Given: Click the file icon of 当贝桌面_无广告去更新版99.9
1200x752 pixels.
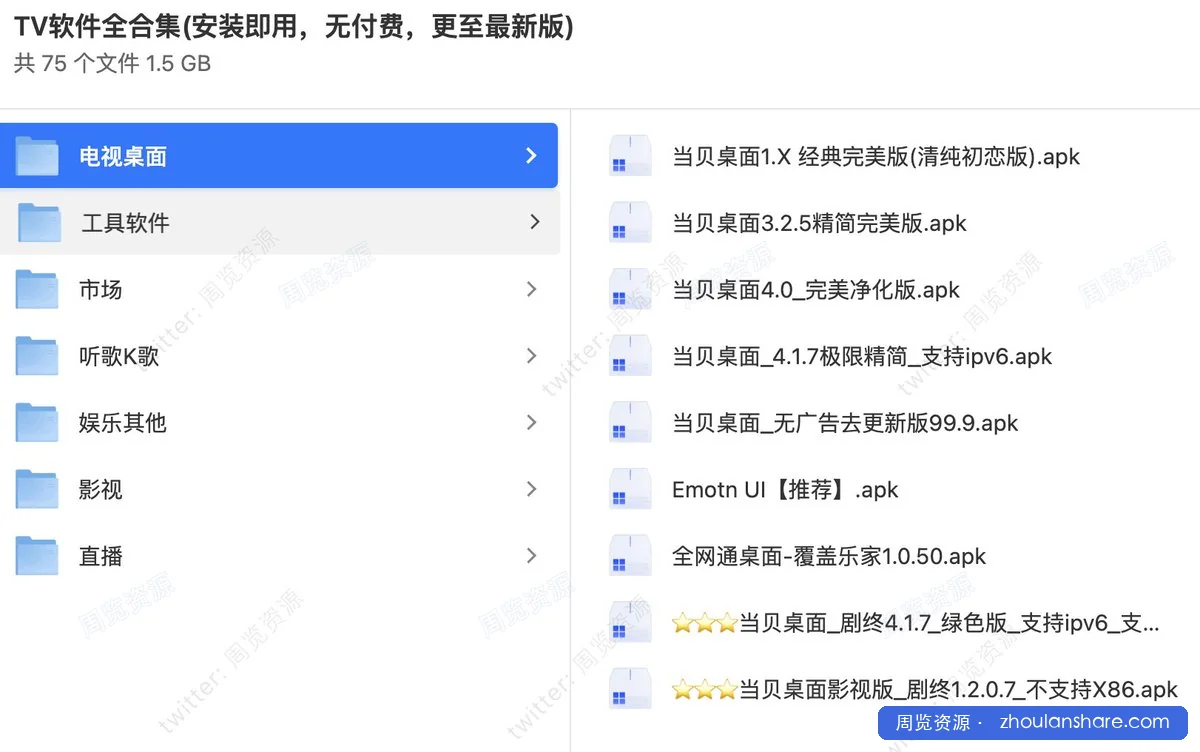Looking at the screenshot, I should [630, 422].
